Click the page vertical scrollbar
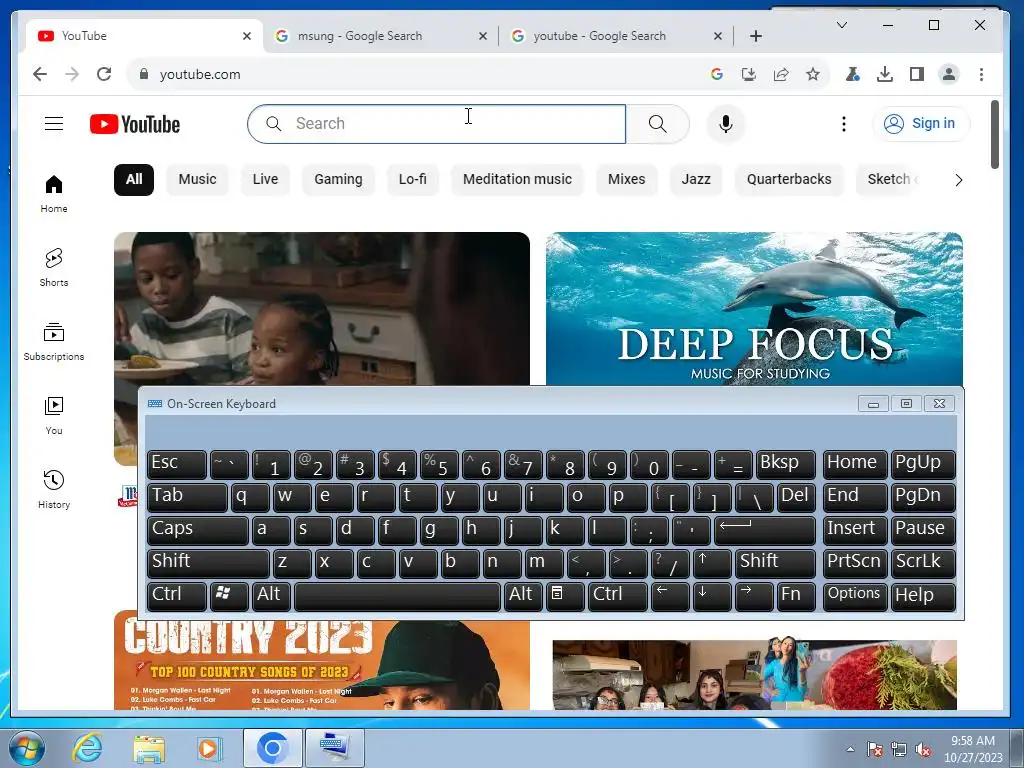 point(995,135)
